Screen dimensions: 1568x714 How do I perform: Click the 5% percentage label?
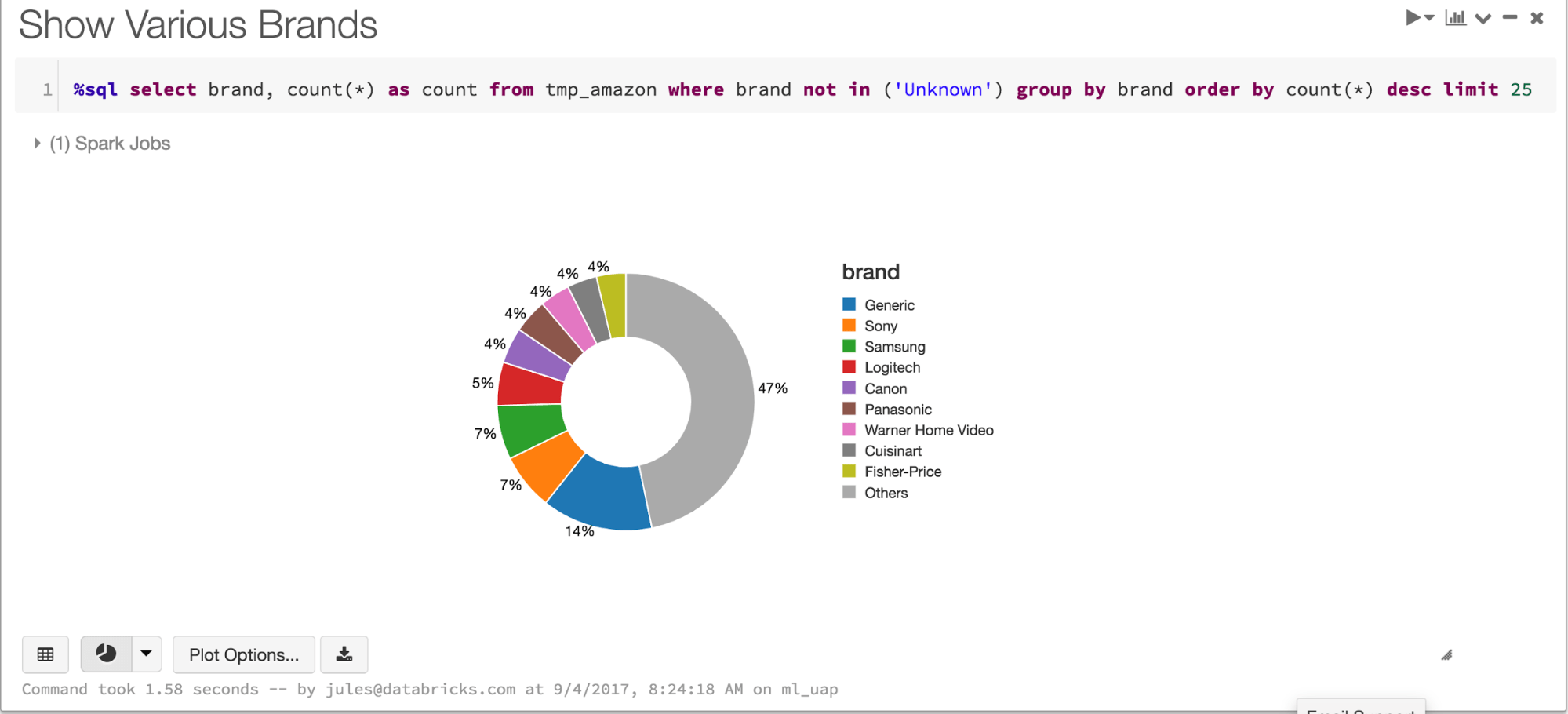click(x=482, y=383)
